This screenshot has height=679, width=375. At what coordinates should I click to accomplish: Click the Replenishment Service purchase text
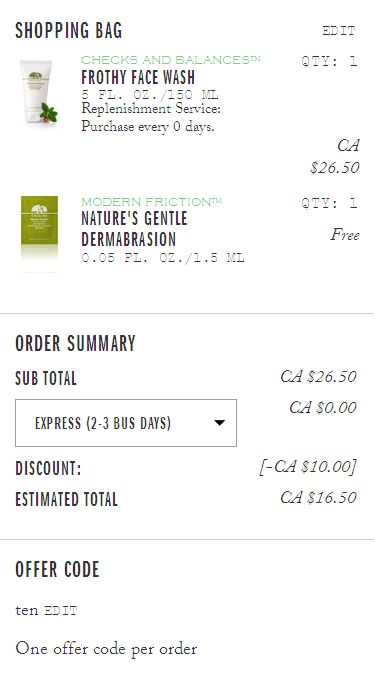(x=151, y=117)
